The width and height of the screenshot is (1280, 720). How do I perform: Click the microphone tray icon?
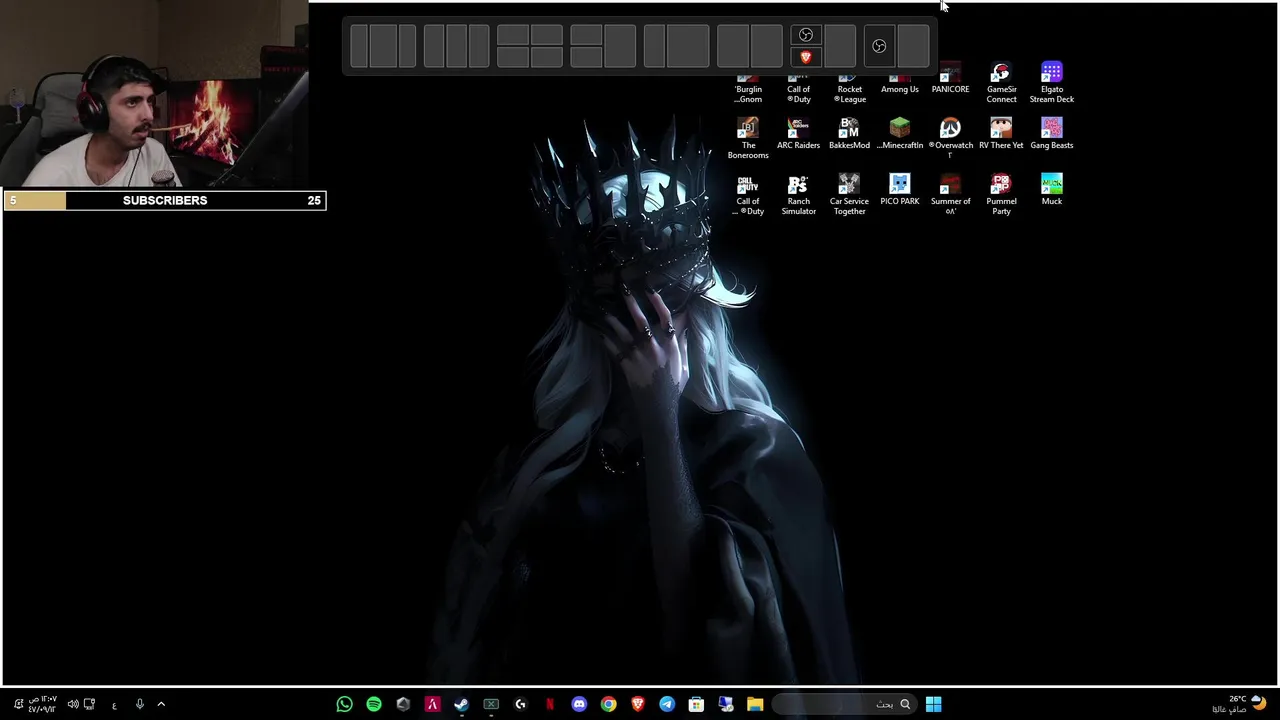[x=139, y=704]
